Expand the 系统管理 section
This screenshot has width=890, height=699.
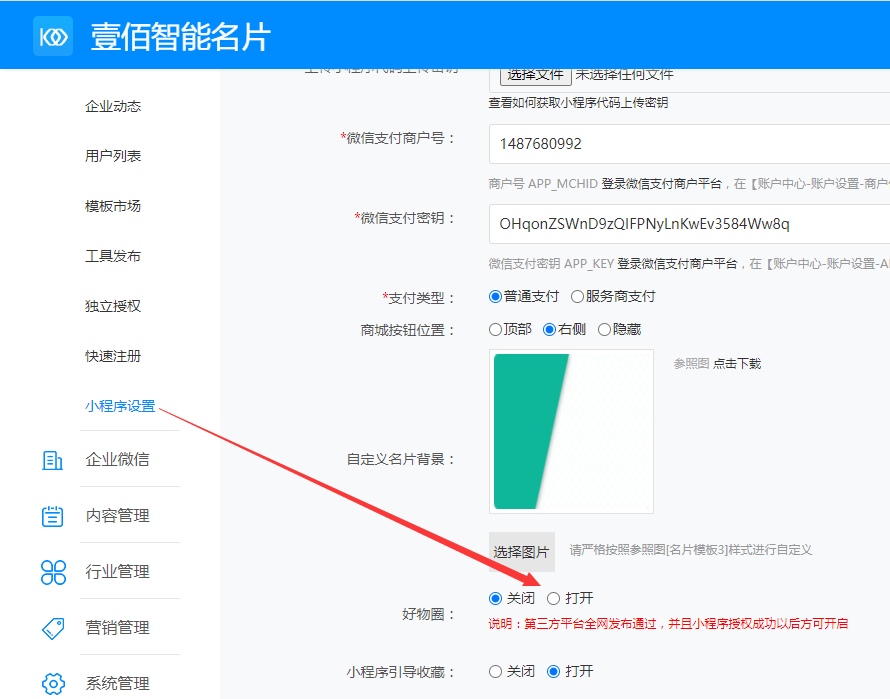tap(117, 683)
